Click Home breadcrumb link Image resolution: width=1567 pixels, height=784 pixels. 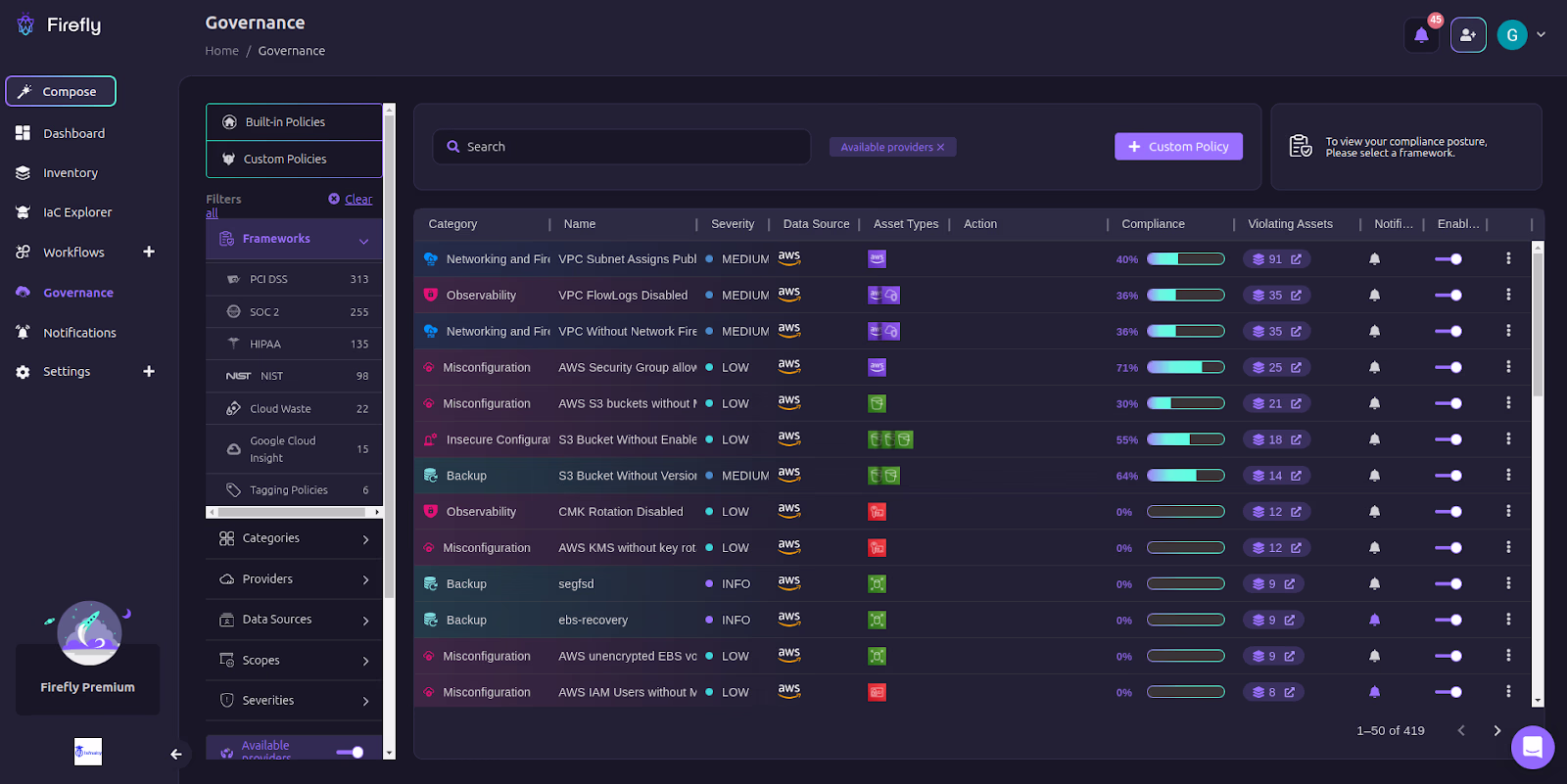click(221, 51)
